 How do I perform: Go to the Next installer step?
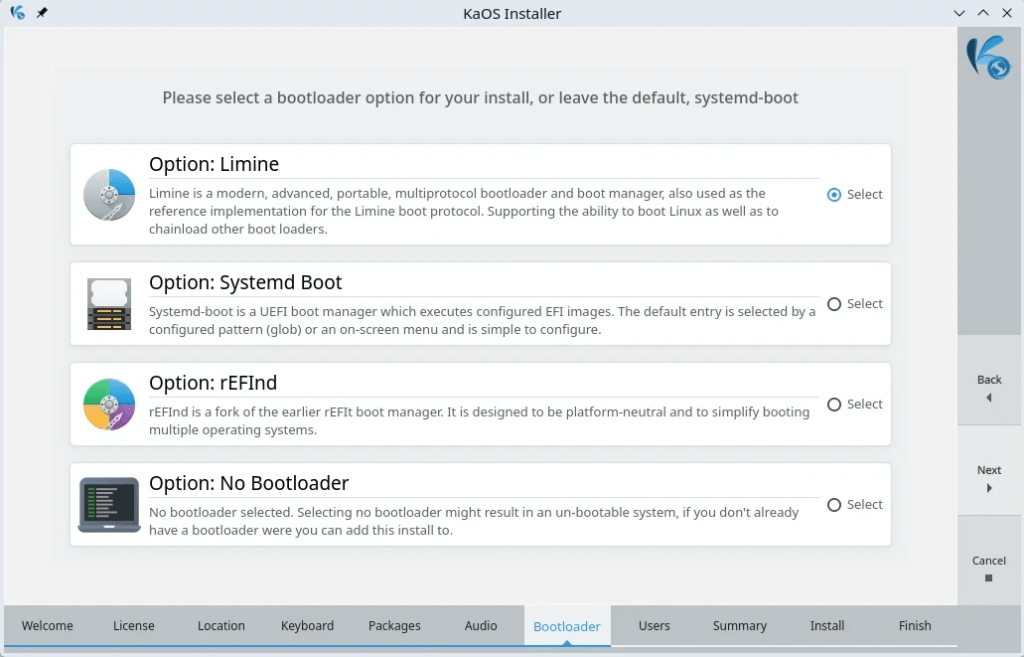pyautogui.click(x=989, y=478)
